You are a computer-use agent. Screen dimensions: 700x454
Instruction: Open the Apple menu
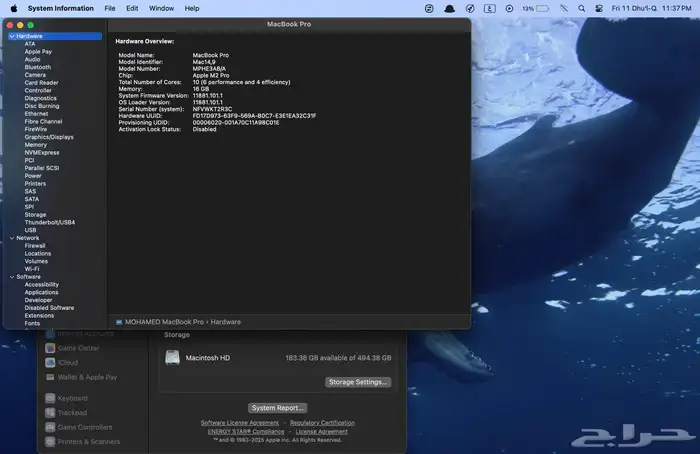click(14, 8)
